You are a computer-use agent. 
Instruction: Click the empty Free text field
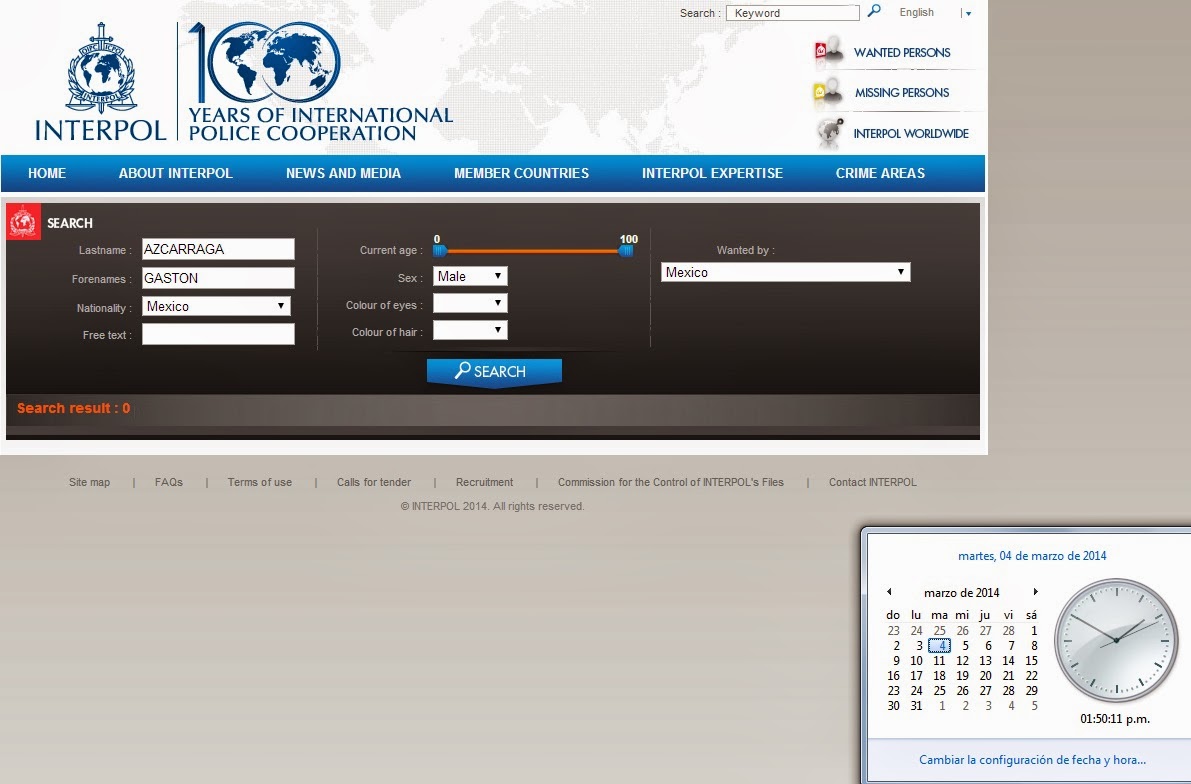218,334
